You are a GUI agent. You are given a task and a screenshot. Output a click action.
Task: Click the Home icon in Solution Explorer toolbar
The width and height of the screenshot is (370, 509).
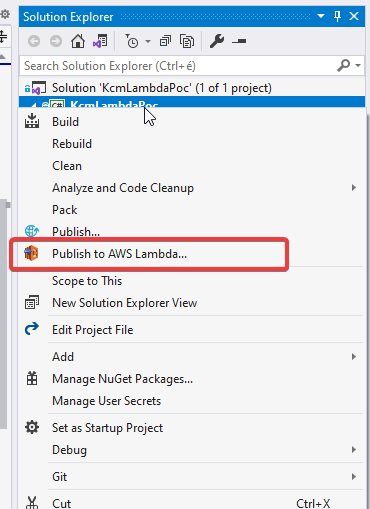pos(78,41)
